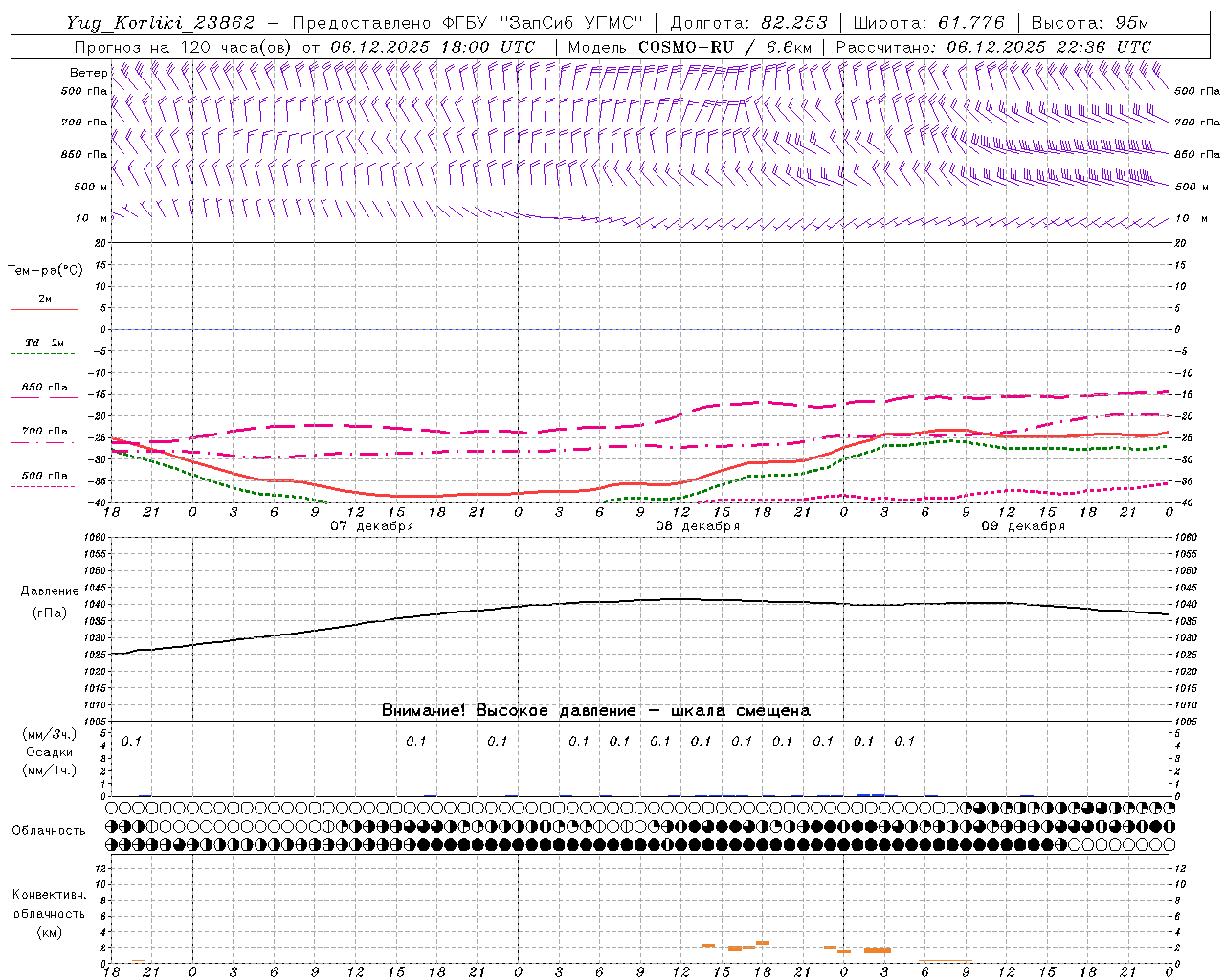Select the (км) unit under convective cloudiness
1225x980 pixels.
click(x=49, y=932)
